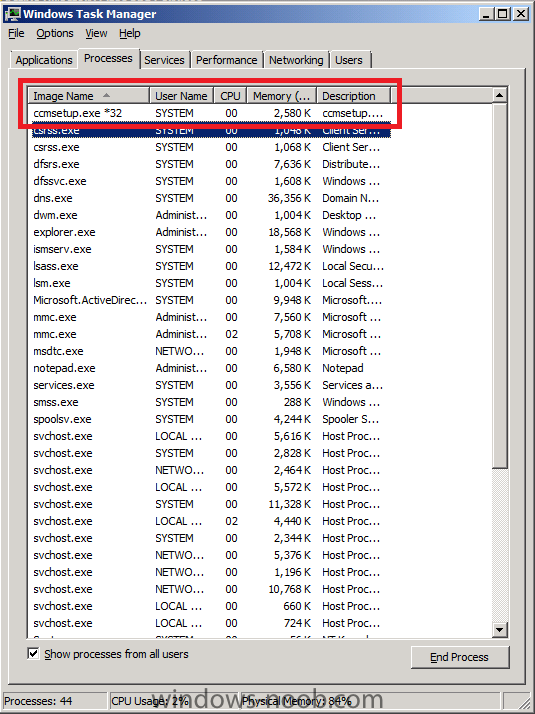Select the smss.exe process row

(209, 402)
